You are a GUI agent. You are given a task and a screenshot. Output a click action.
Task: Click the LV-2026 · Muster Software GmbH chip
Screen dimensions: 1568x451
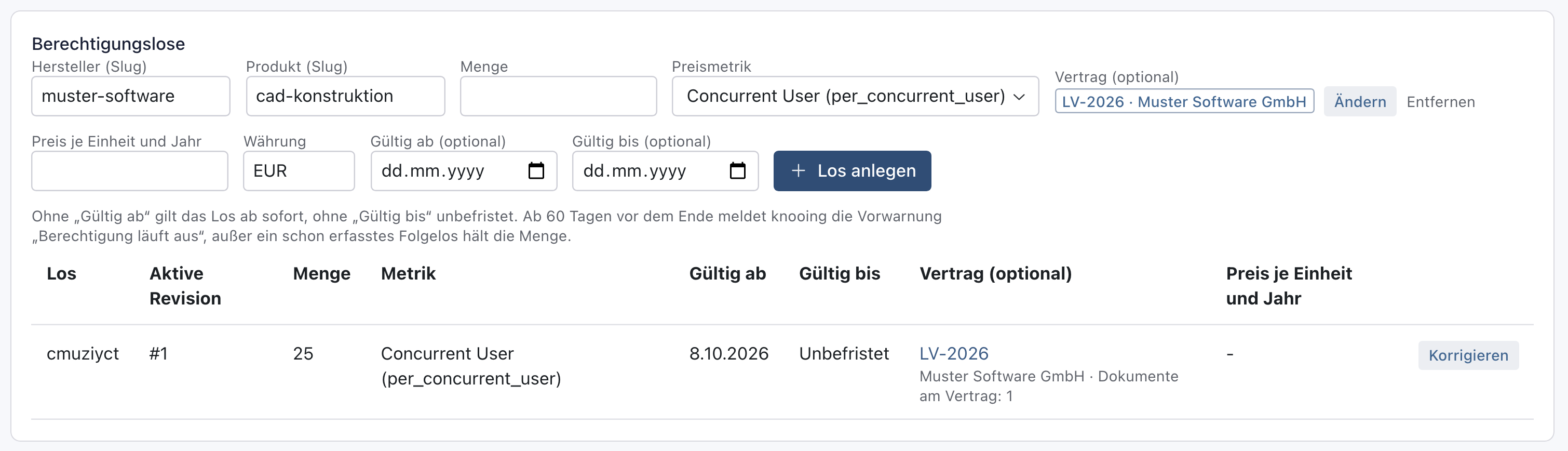click(1184, 102)
